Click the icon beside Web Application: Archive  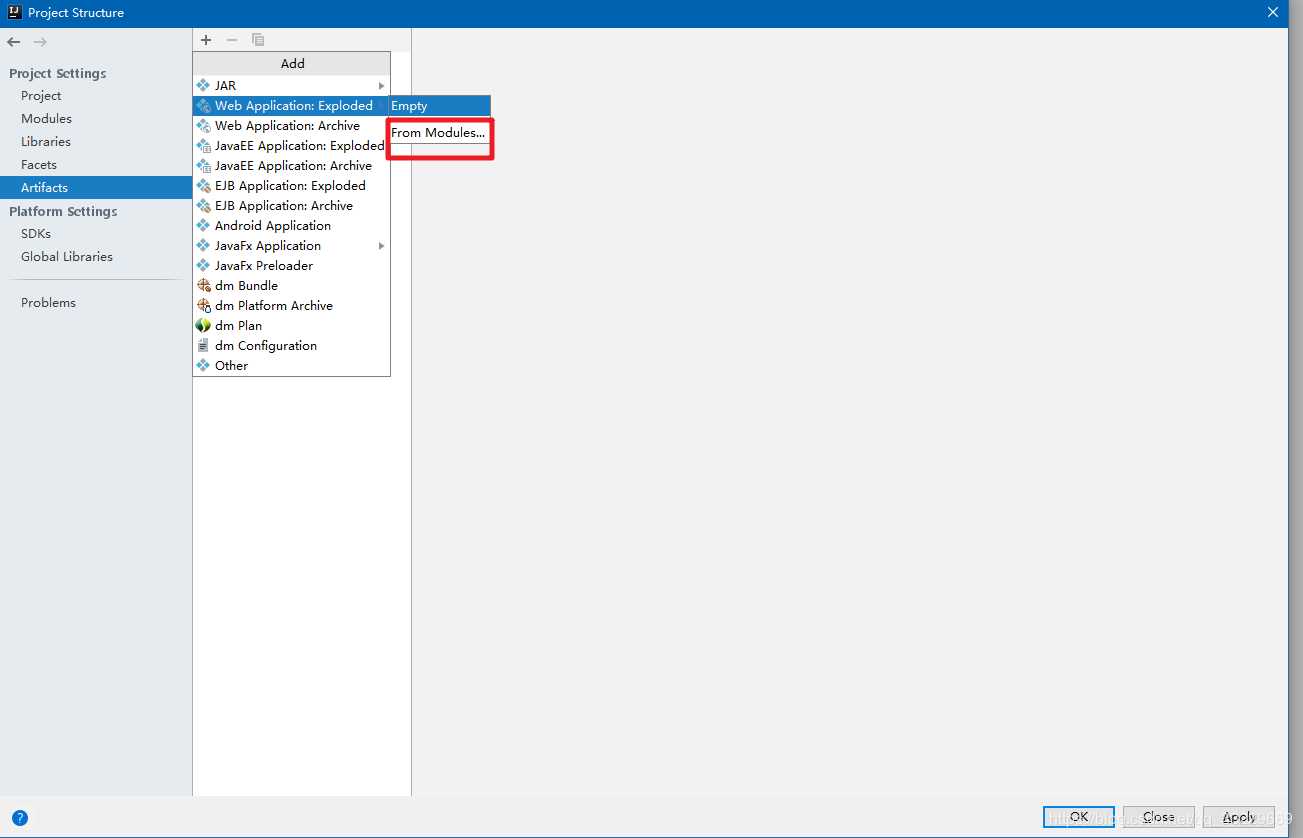pos(204,126)
